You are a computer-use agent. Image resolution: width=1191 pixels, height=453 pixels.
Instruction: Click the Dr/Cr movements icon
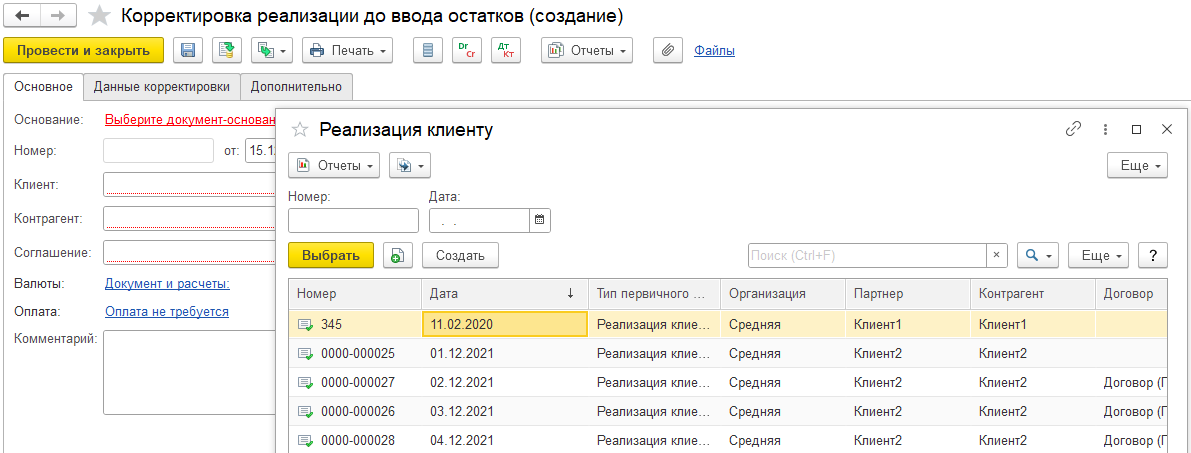tap(467, 50)
